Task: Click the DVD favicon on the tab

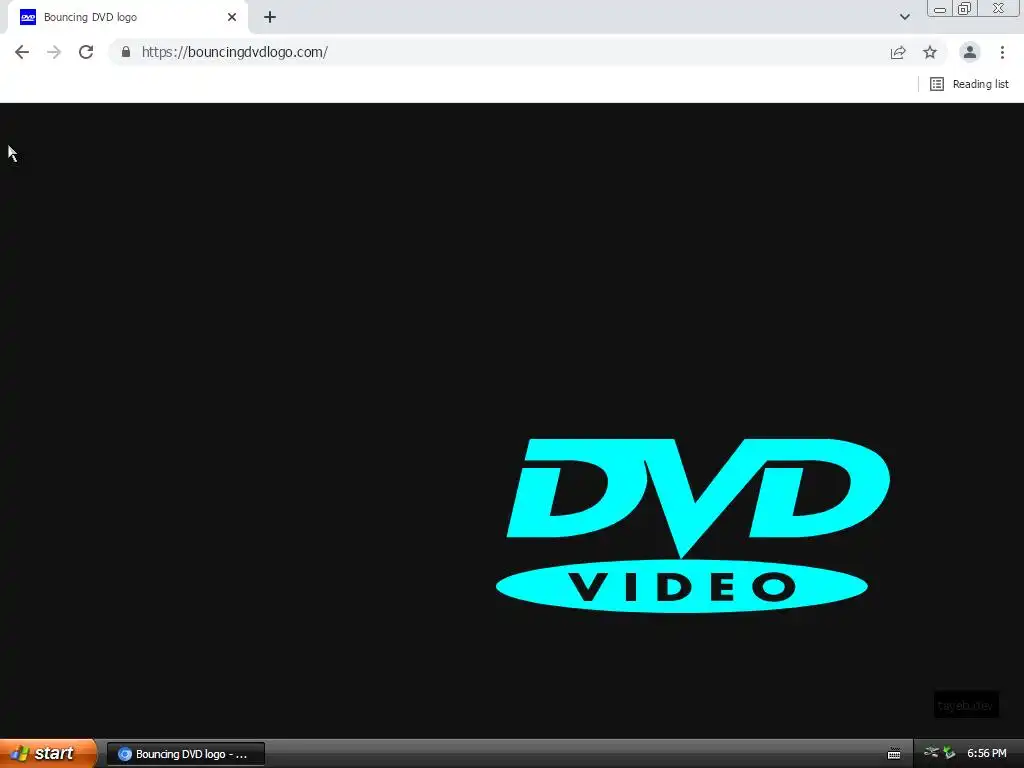Action: (x=28, y=18)
